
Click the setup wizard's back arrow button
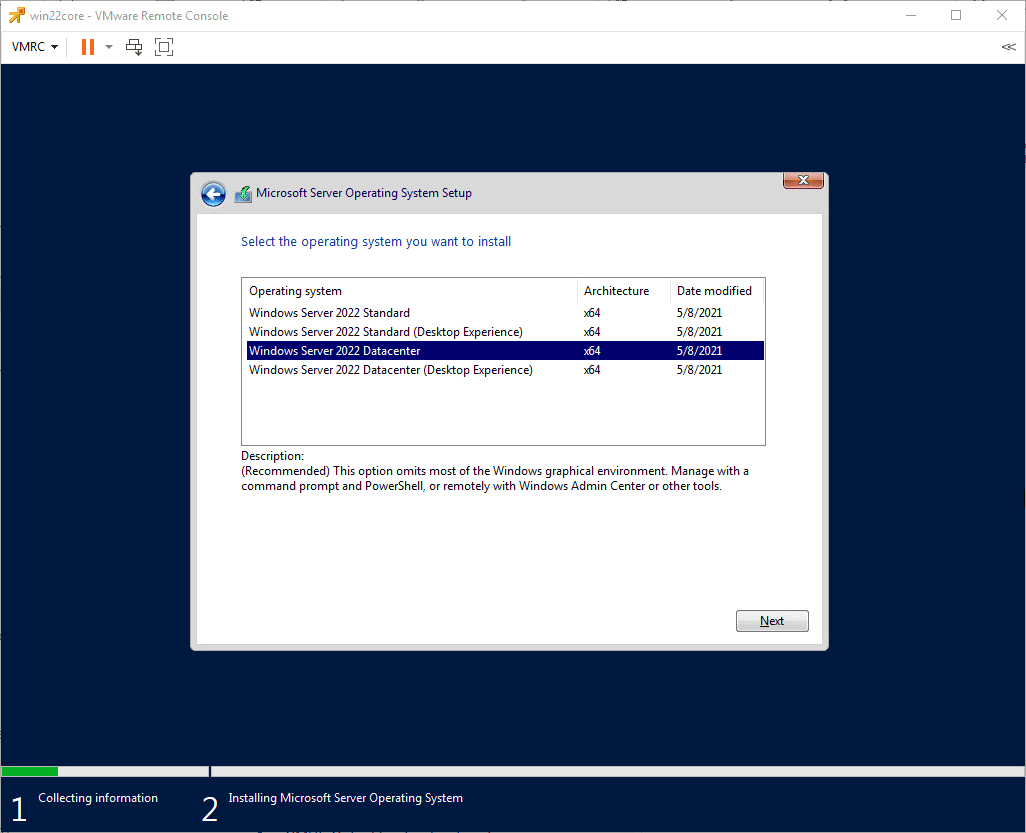[x=213, y=193]
